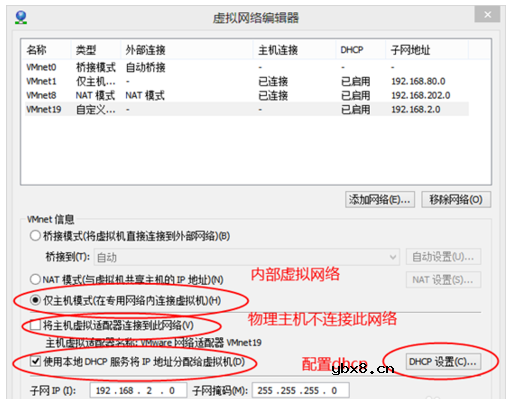Click subnet address 192.168.2.0 in list
Screen dimensions: 510x399
(416, 109)
